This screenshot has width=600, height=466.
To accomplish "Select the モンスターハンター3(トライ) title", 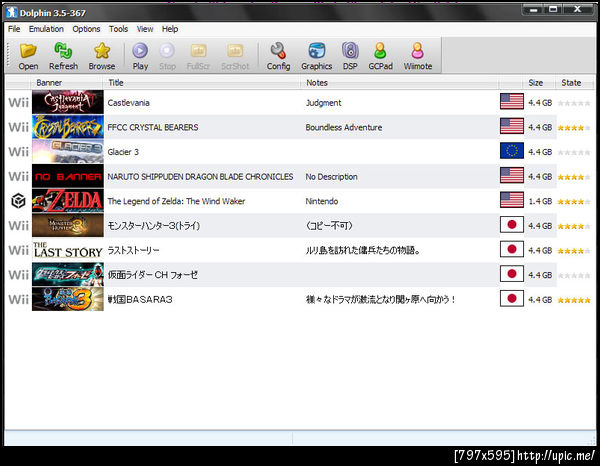I will click(x=153, y=226).
